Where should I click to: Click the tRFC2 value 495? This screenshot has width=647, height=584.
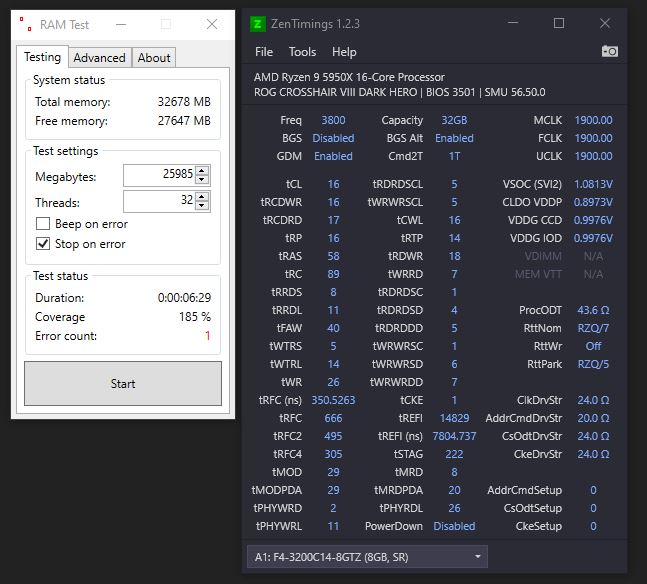333,436
